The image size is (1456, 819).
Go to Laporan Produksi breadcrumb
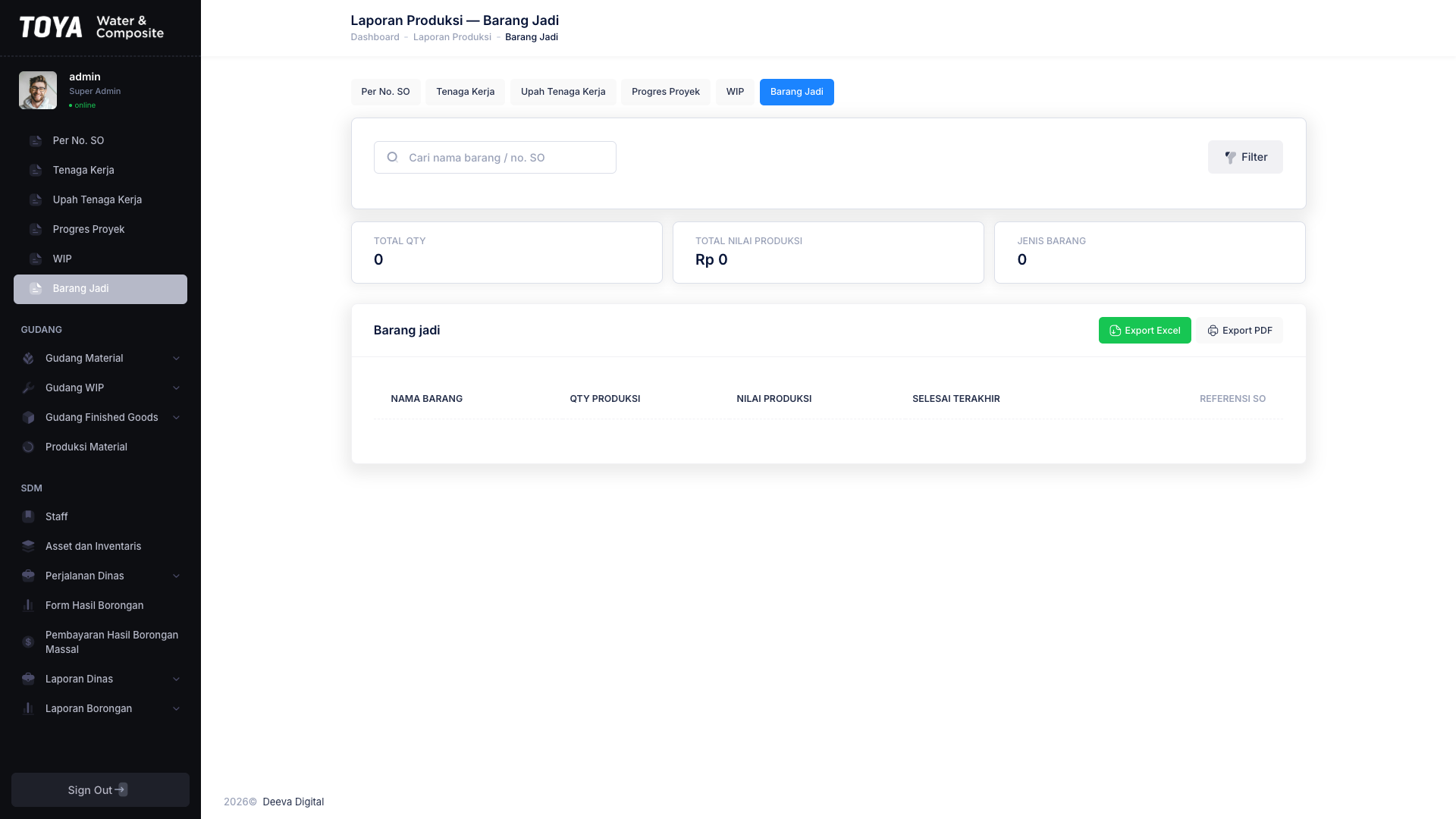point(452,37)
